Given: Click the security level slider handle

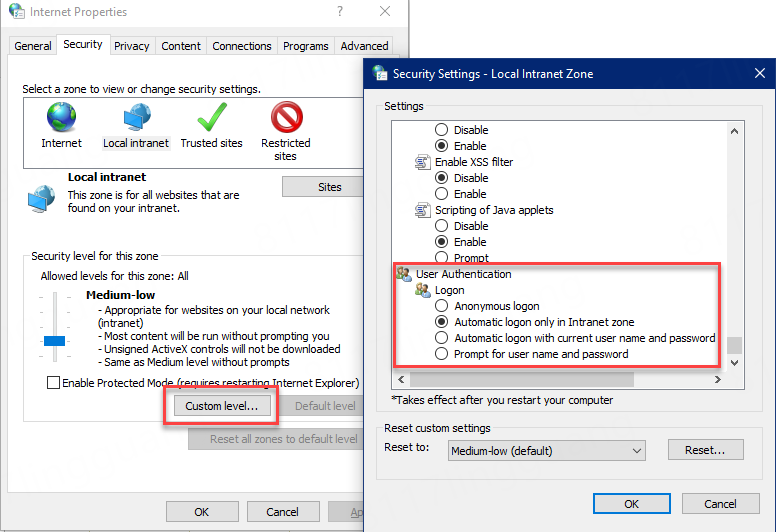Looking at the screenshot, I should pos(54,341).
